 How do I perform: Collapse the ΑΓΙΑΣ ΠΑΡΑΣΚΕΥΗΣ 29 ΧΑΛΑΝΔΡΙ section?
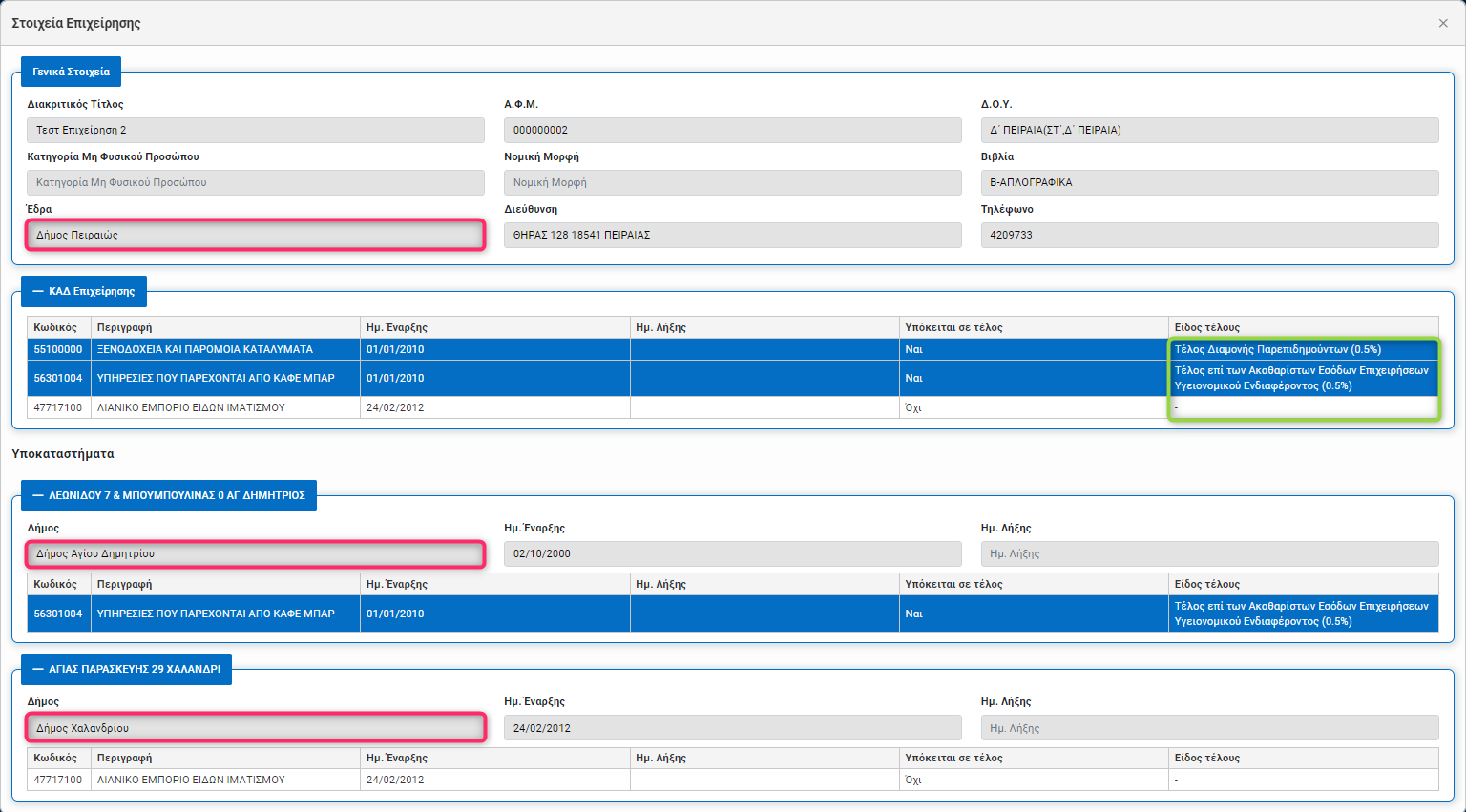click(x=126, y=669)
